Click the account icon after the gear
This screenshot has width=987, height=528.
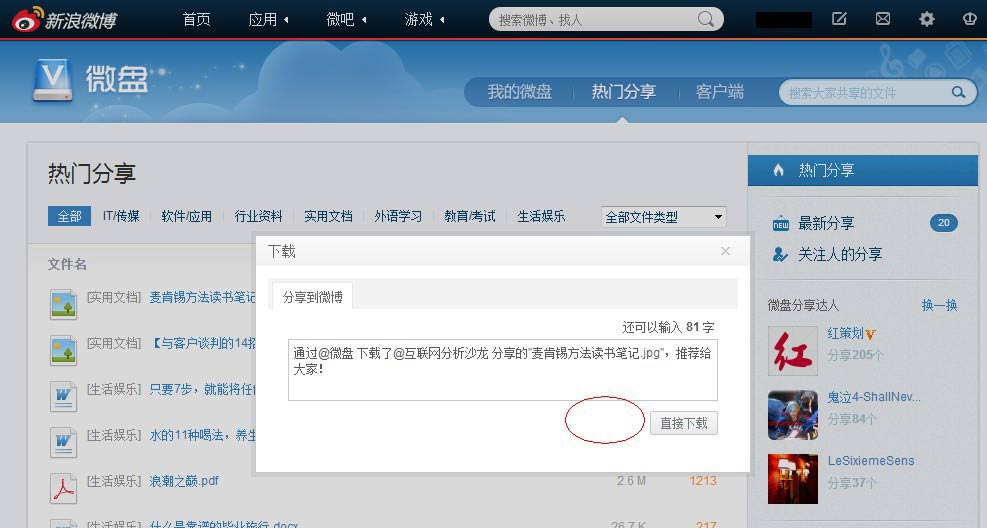point(970,19)
